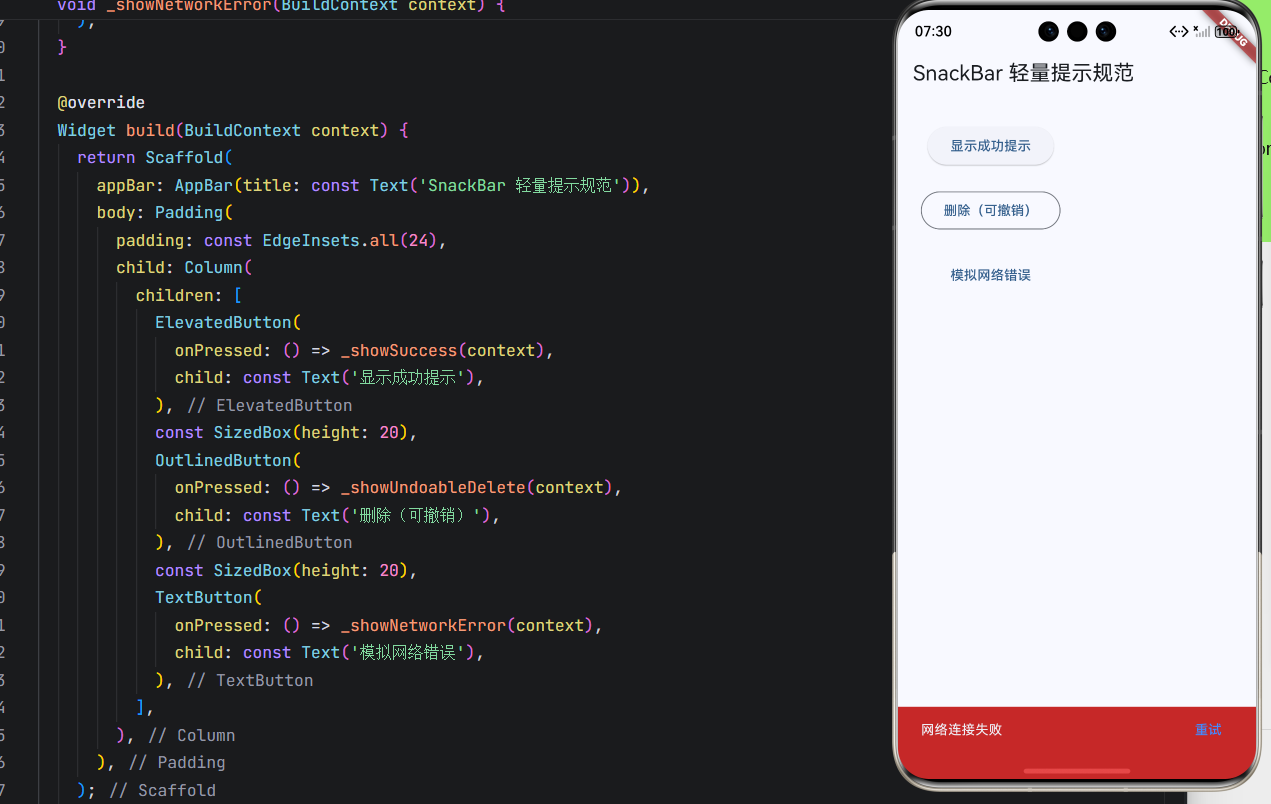Click the @override annotation in the code
Screen dimensions: 1271x804
101,103
